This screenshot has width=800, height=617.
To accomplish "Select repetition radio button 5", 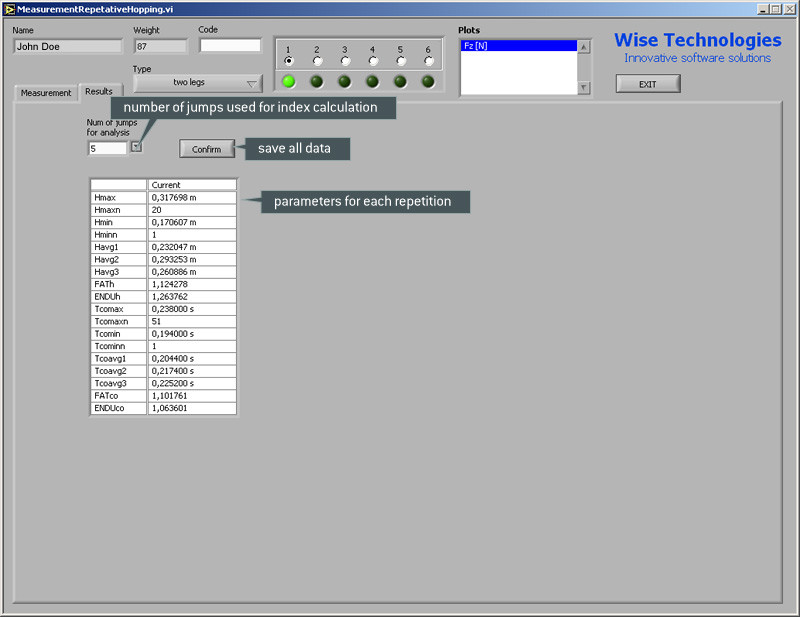I will tap(401, 61).
